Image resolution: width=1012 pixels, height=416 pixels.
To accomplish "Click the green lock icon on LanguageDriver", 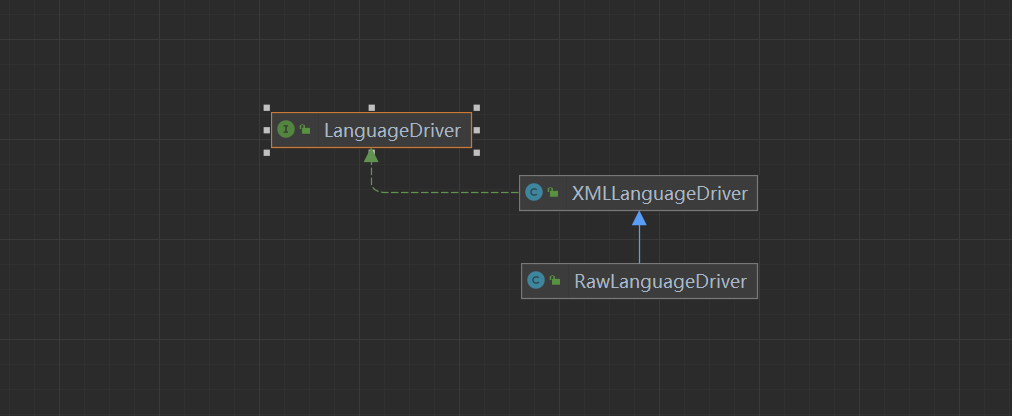I will click(x=305, y=130).
